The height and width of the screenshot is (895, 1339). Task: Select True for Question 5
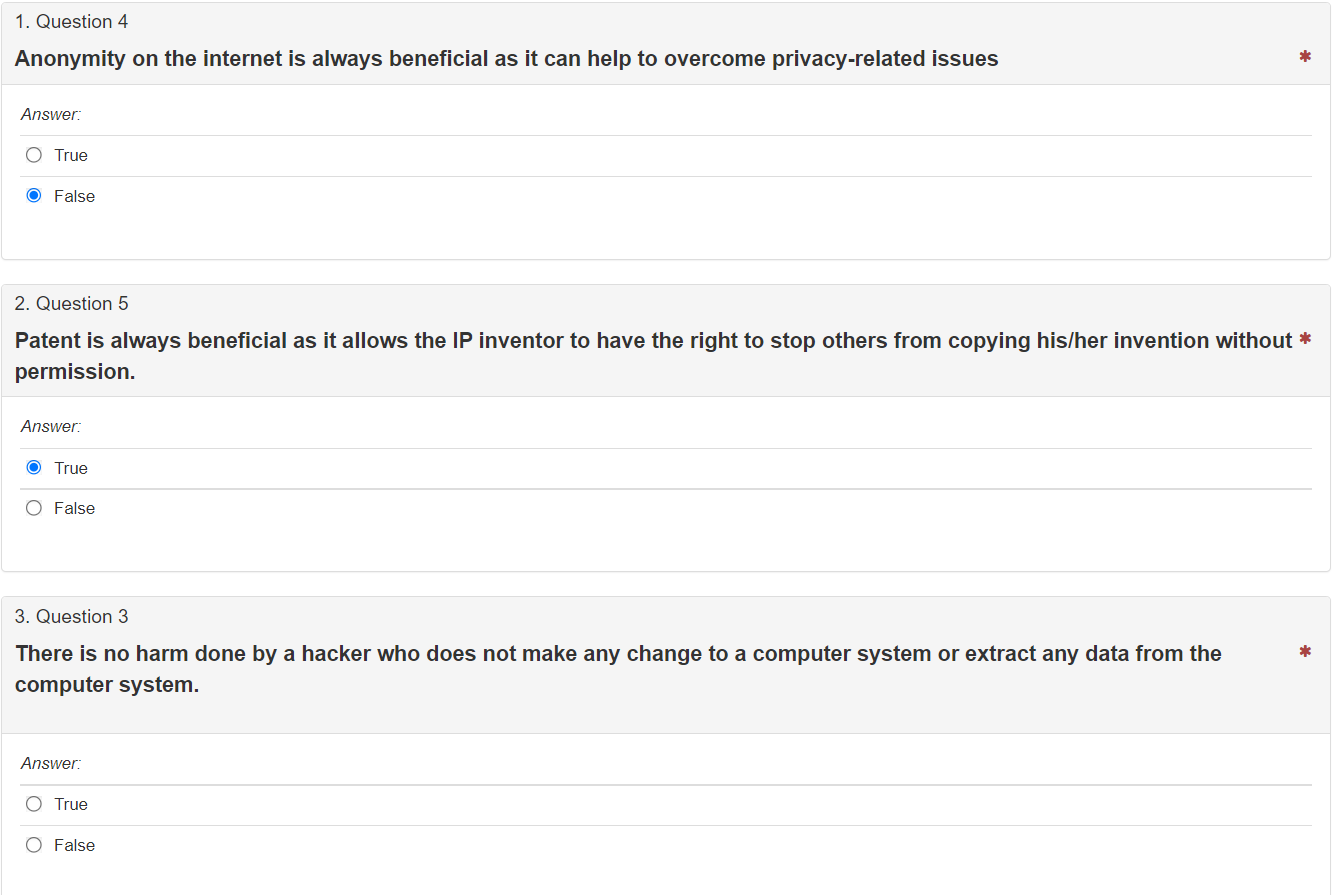[x=33, y=467]
